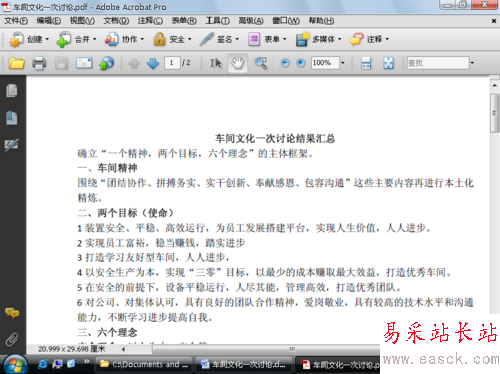Screen dimensions: 500x374
Task: Choose the text select tool
Action: (x=216, y=63)
